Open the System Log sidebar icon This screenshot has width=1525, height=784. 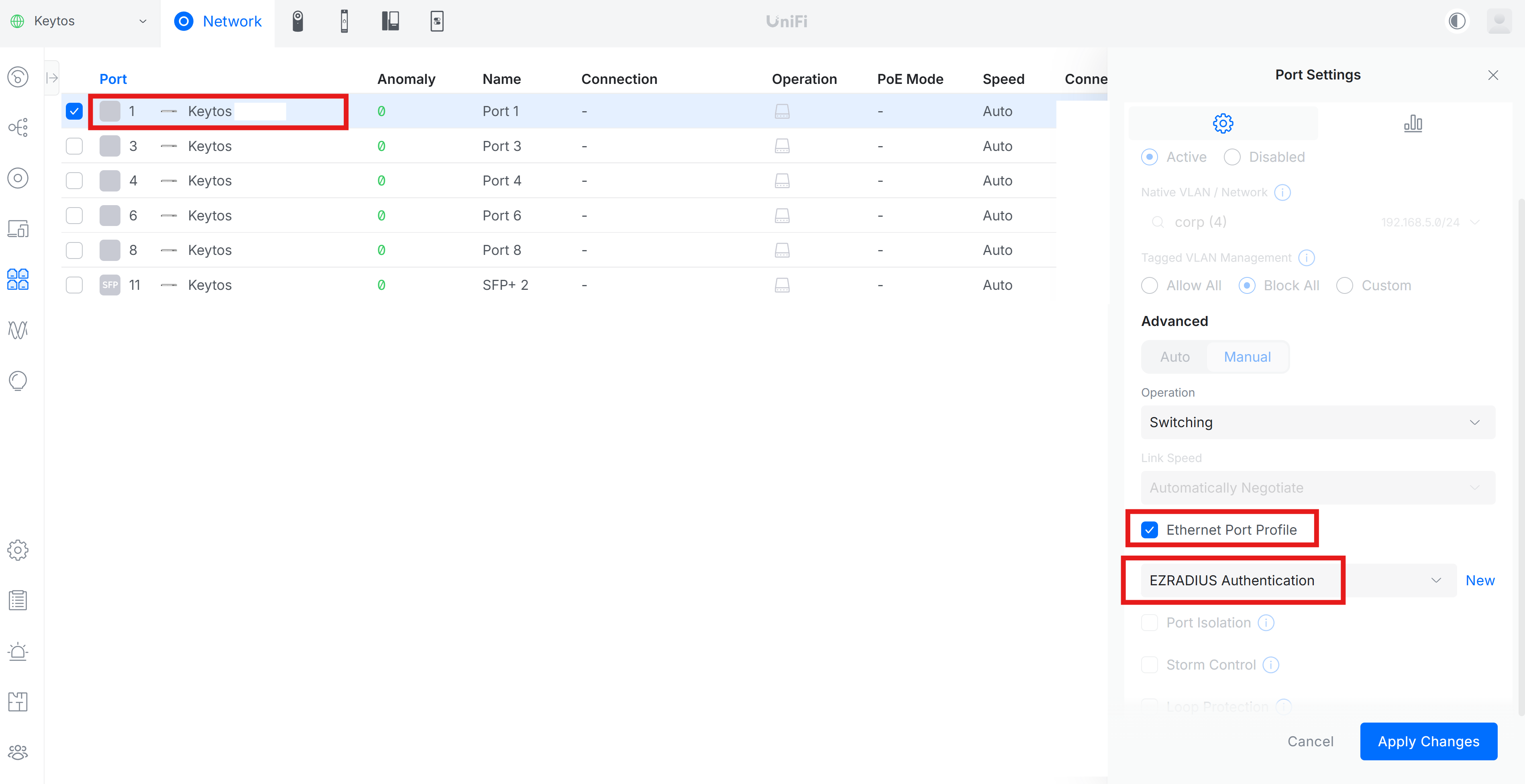[18, 601]
